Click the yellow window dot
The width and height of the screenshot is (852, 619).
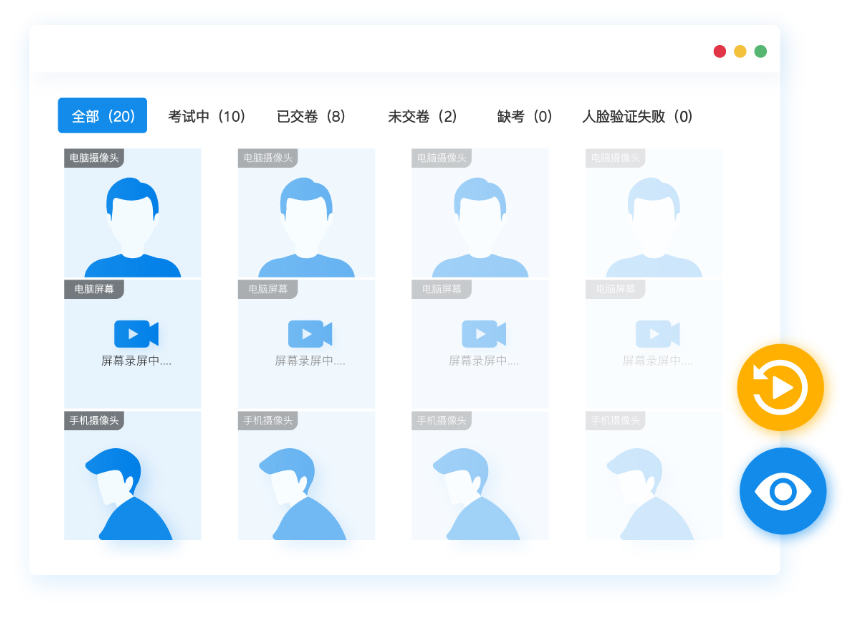tap(740, 51)
